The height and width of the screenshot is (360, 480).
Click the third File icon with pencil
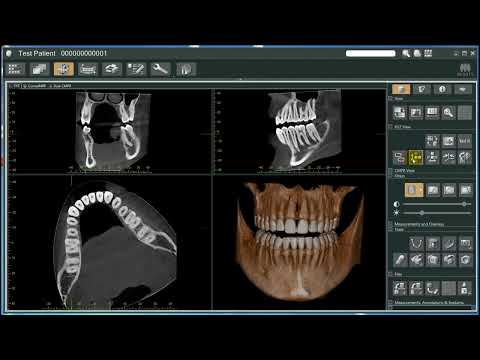(432, 288)
